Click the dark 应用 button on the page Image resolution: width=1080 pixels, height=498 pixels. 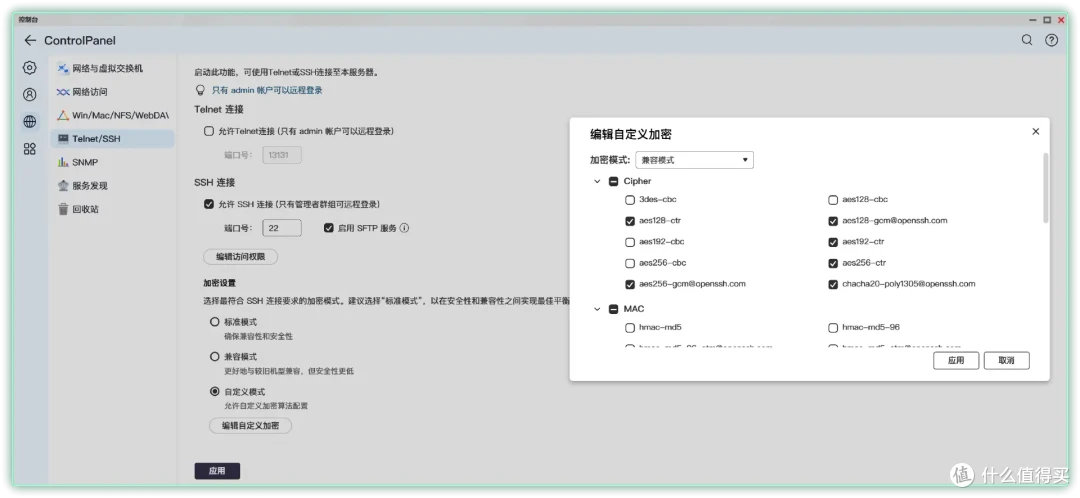pos(217,471)
